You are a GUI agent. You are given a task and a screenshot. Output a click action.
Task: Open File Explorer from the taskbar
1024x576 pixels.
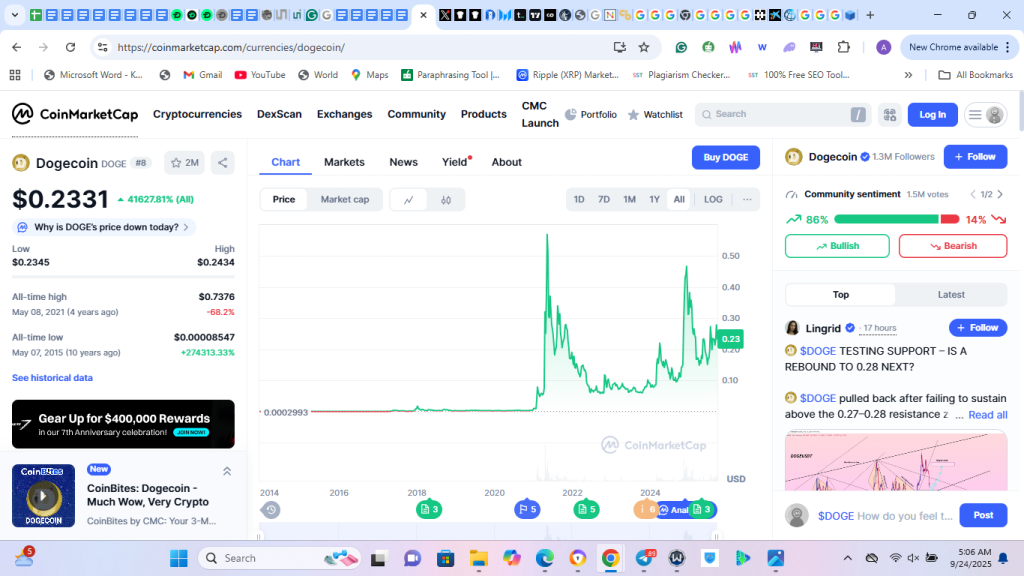pyautogui.click(x=479, y=558)
